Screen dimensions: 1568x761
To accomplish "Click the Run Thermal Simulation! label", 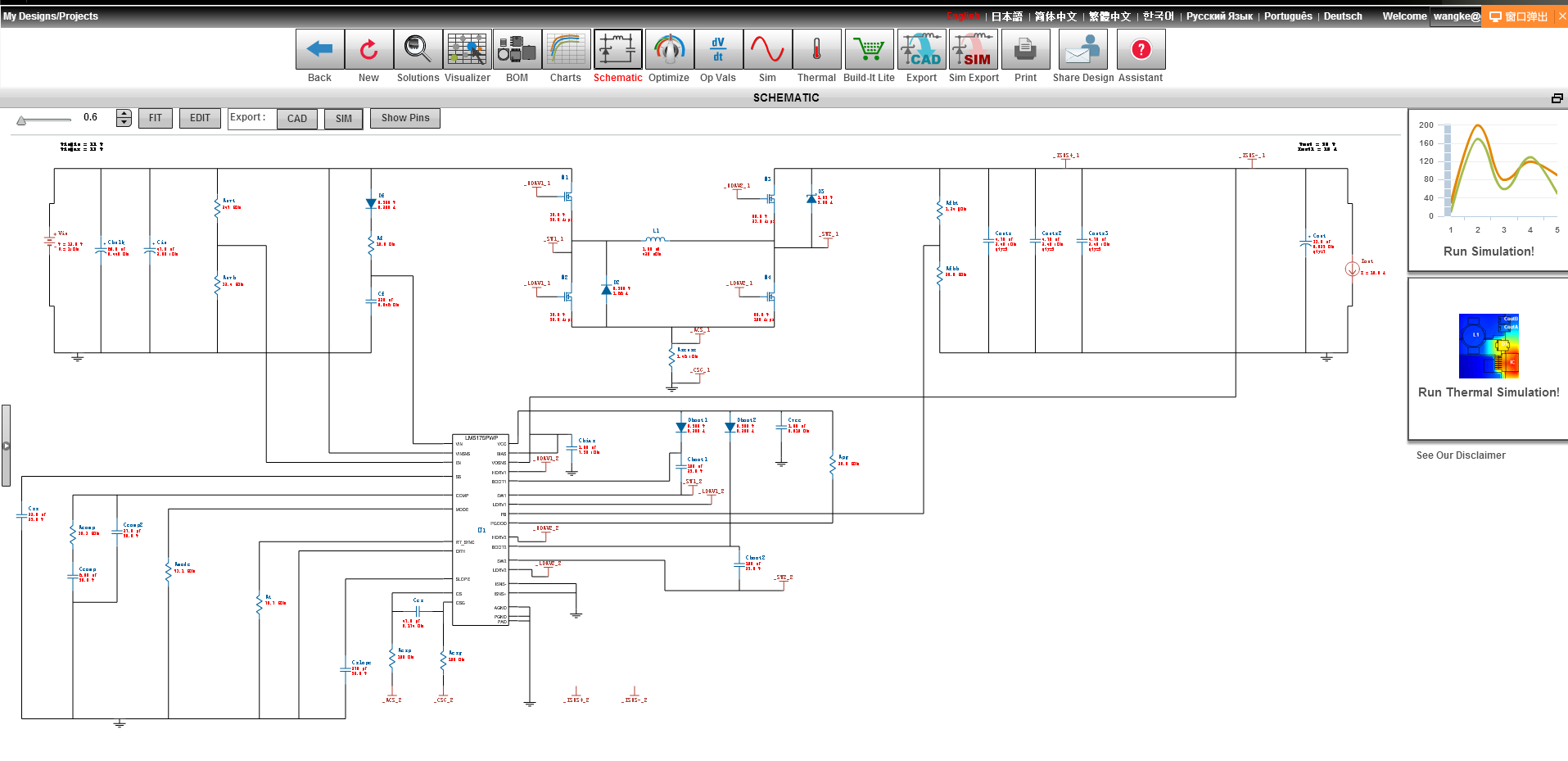I will 1489,392.
